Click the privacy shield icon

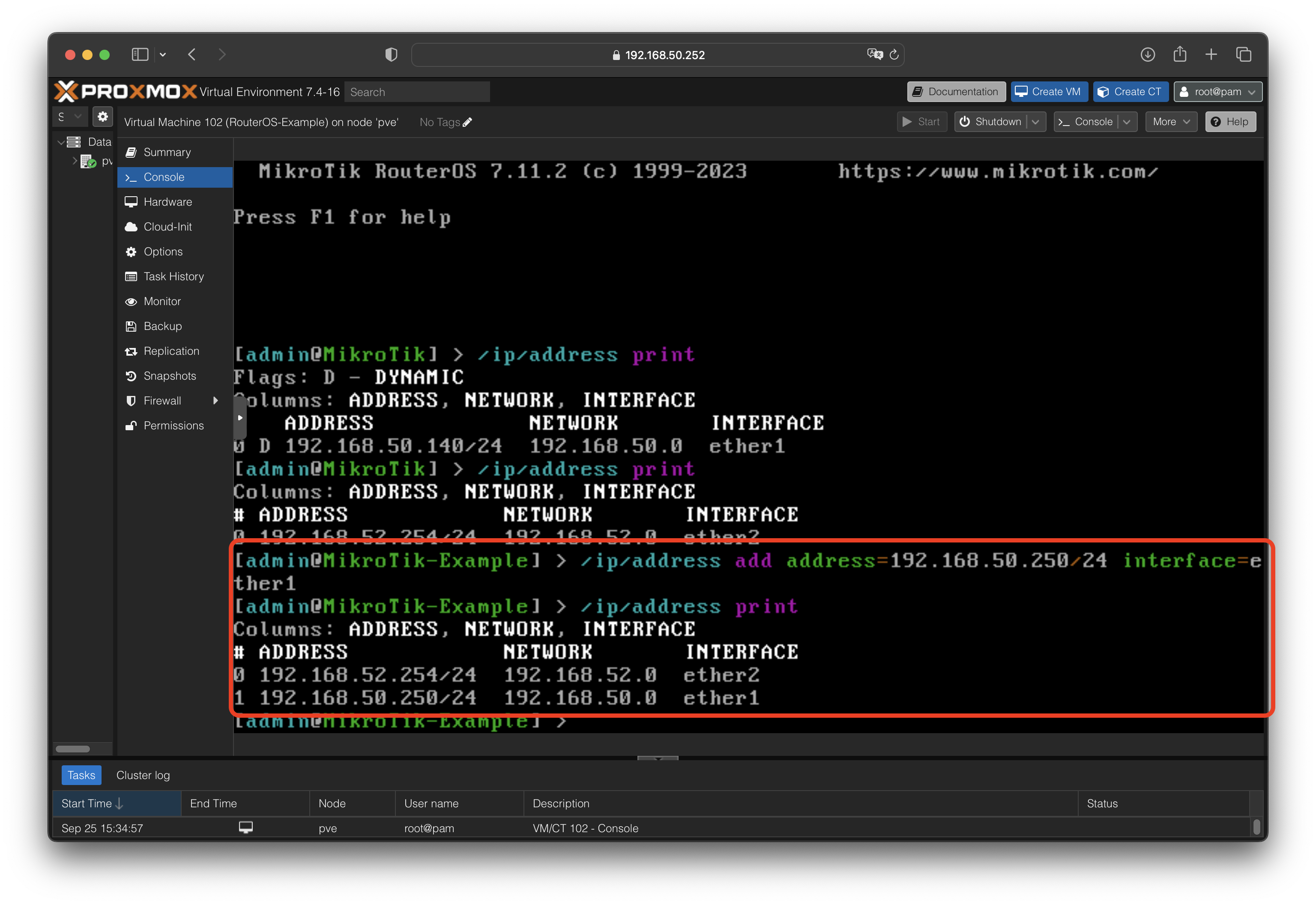coord(391,54)
